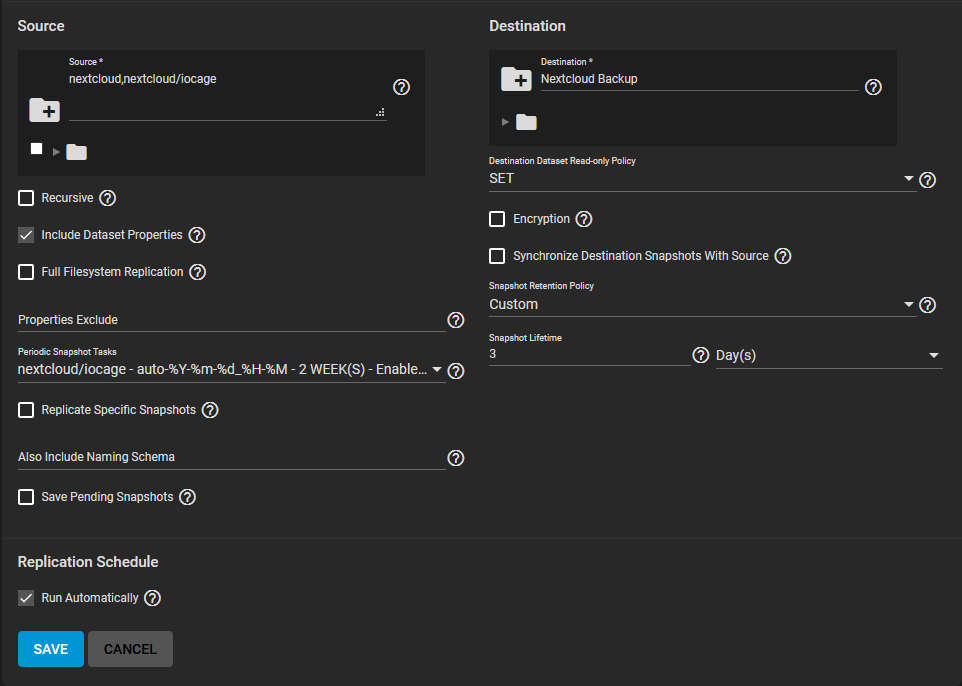Open Snapshot Retention Policy dropdown
The width and height of the screenshot is (962, 686).
(x=702, y=304)
